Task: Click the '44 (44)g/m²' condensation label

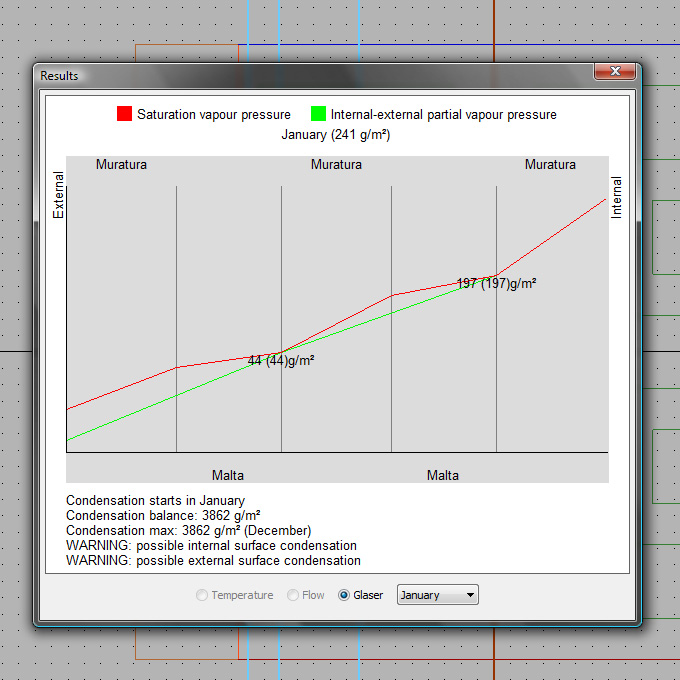Action: [281, 360]
